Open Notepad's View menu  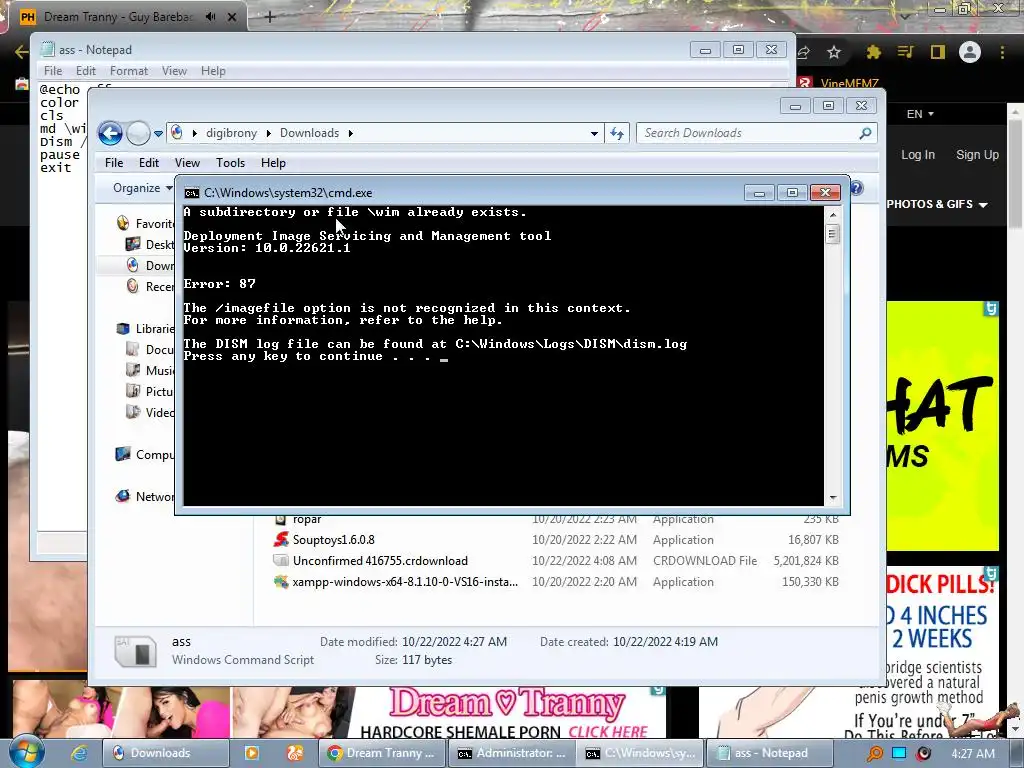[x=174, y=71]
